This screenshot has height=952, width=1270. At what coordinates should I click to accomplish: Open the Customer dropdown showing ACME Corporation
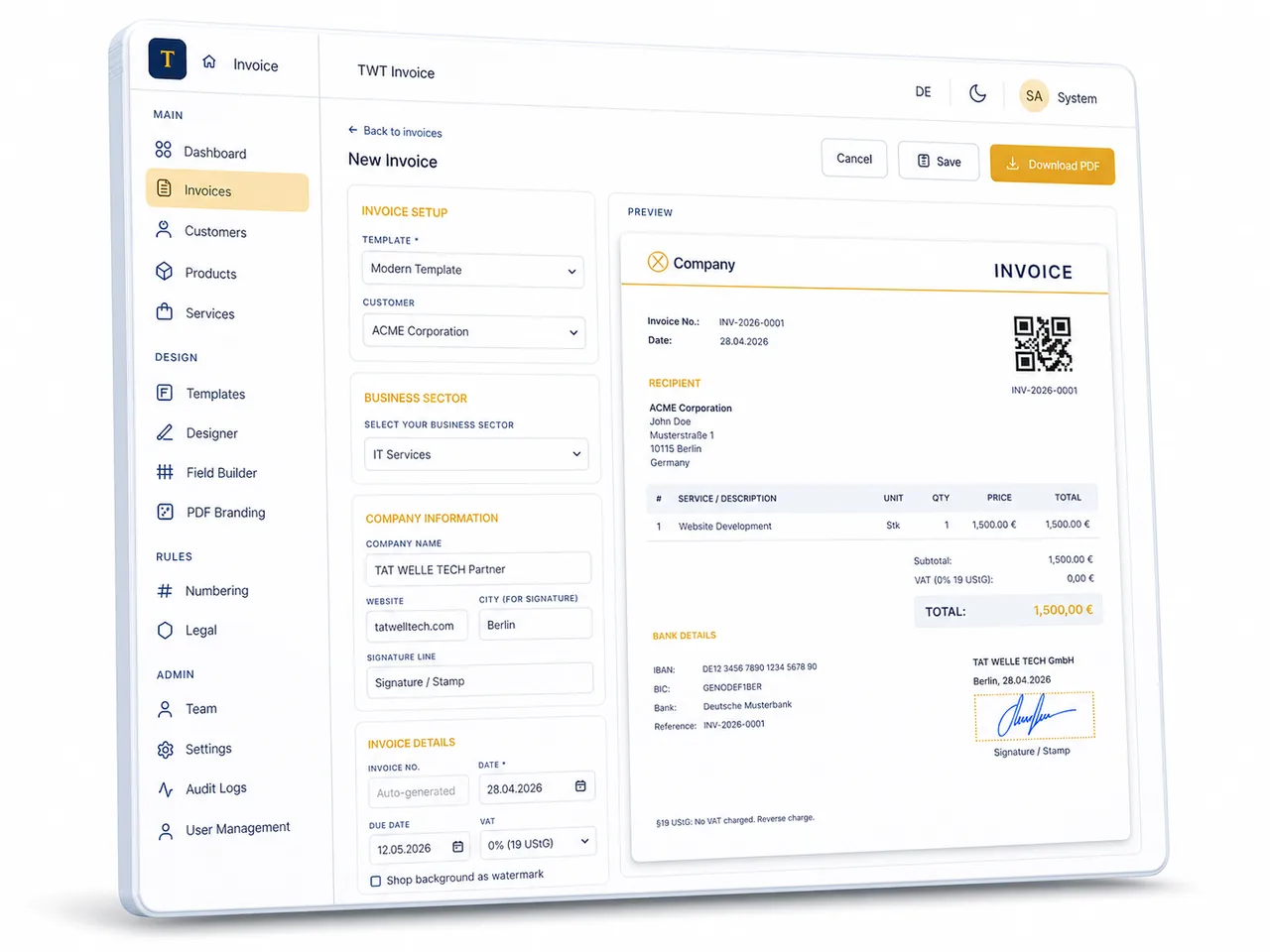point(474,331)
